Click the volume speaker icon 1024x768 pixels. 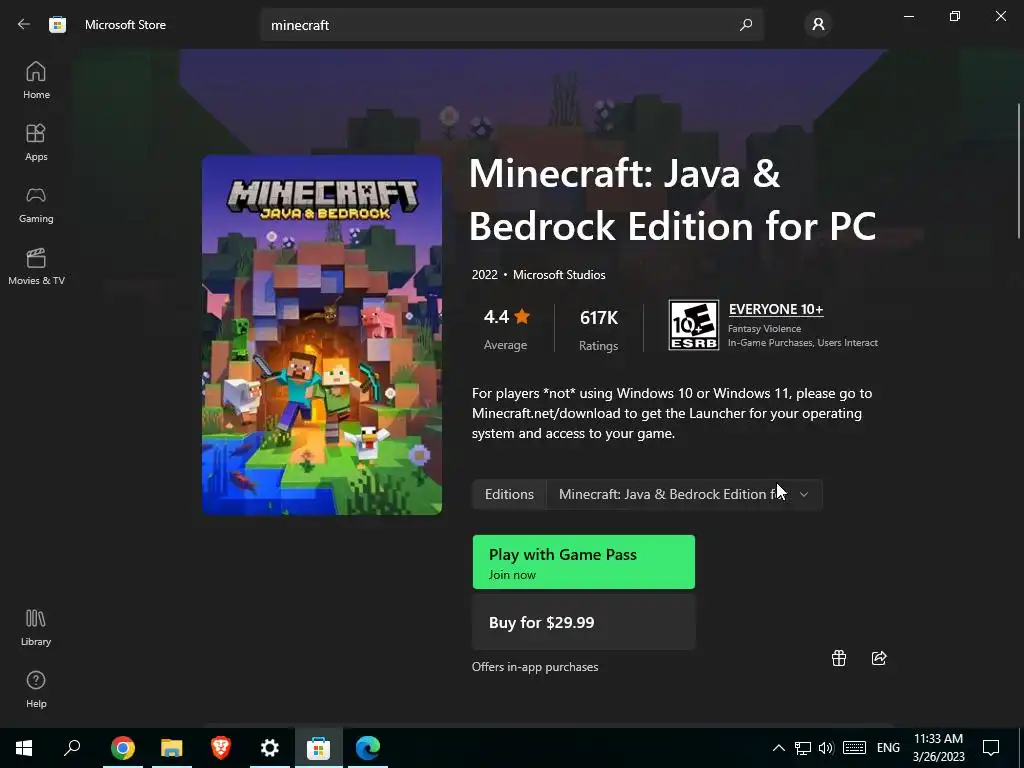coord(826,748)
